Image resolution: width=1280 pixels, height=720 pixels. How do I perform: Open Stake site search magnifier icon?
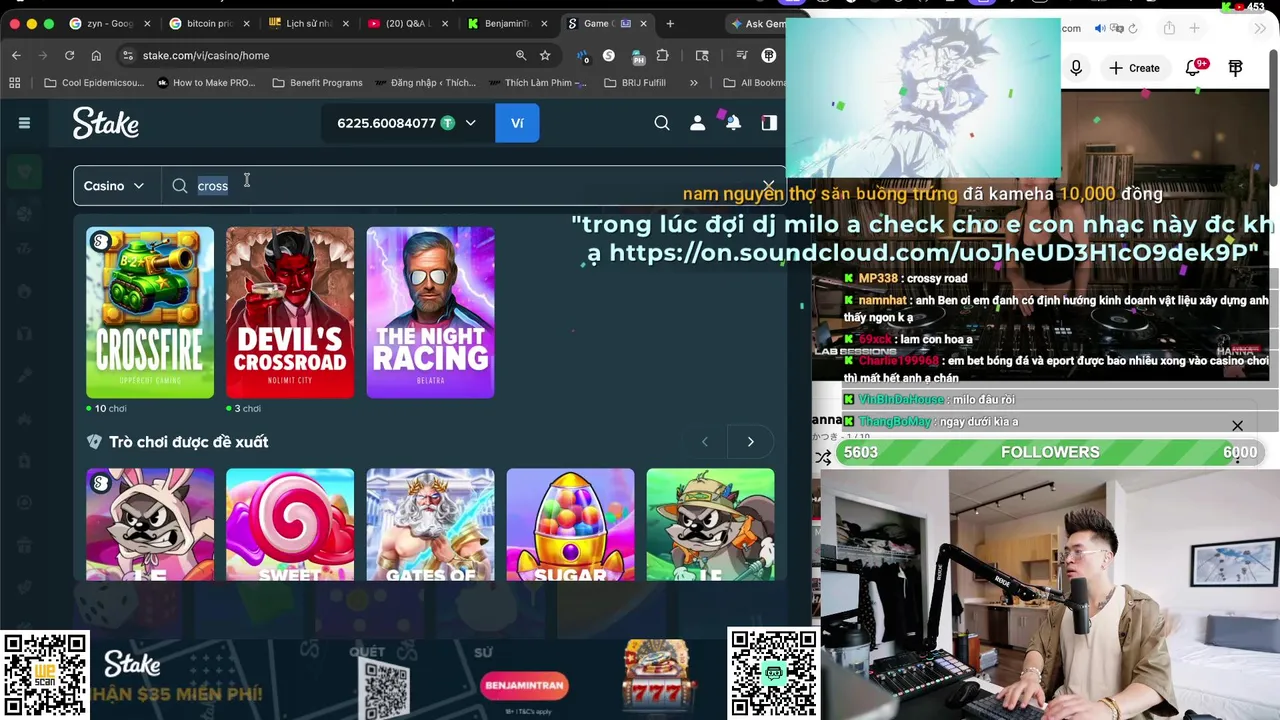(x=662, y=123)
